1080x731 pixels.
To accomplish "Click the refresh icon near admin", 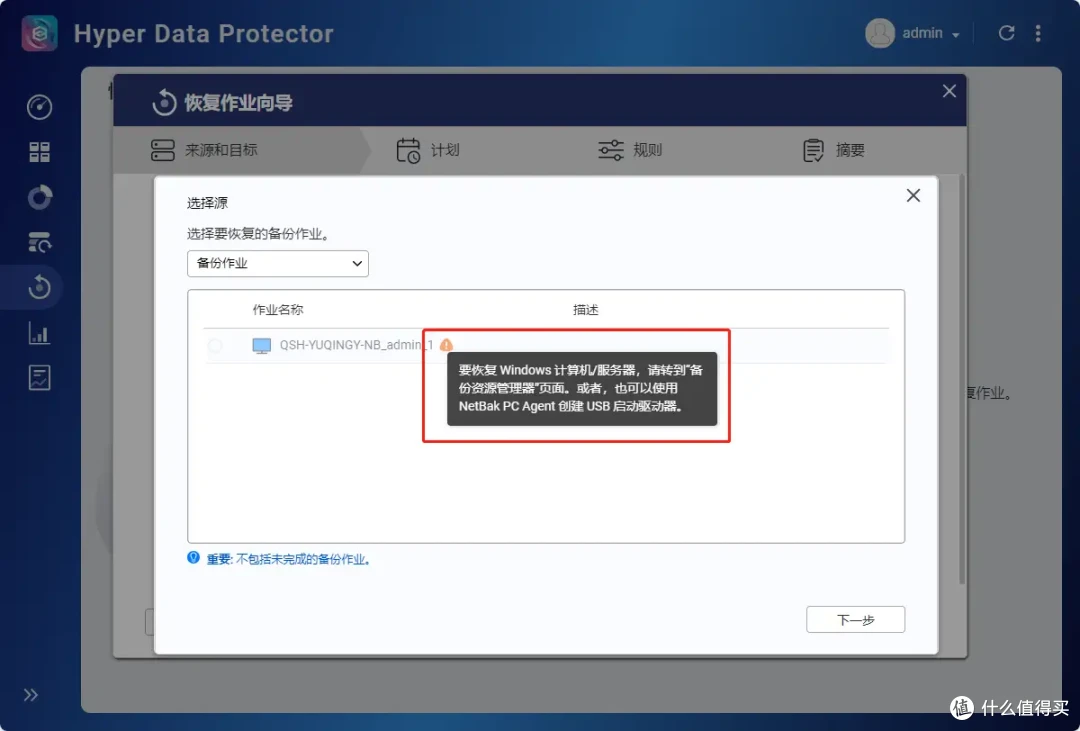I will 1006,32.
